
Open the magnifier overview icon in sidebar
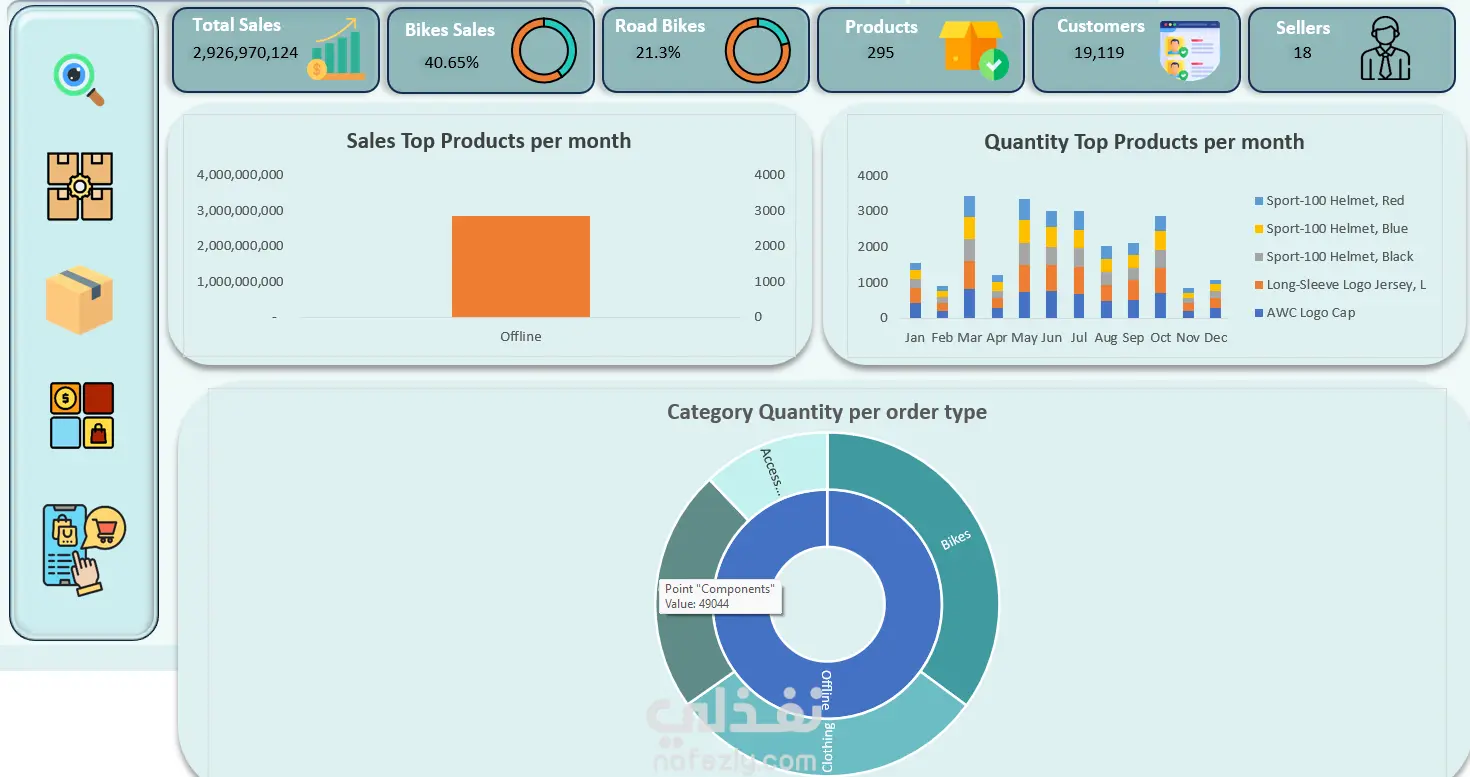[x=79, y=80]
